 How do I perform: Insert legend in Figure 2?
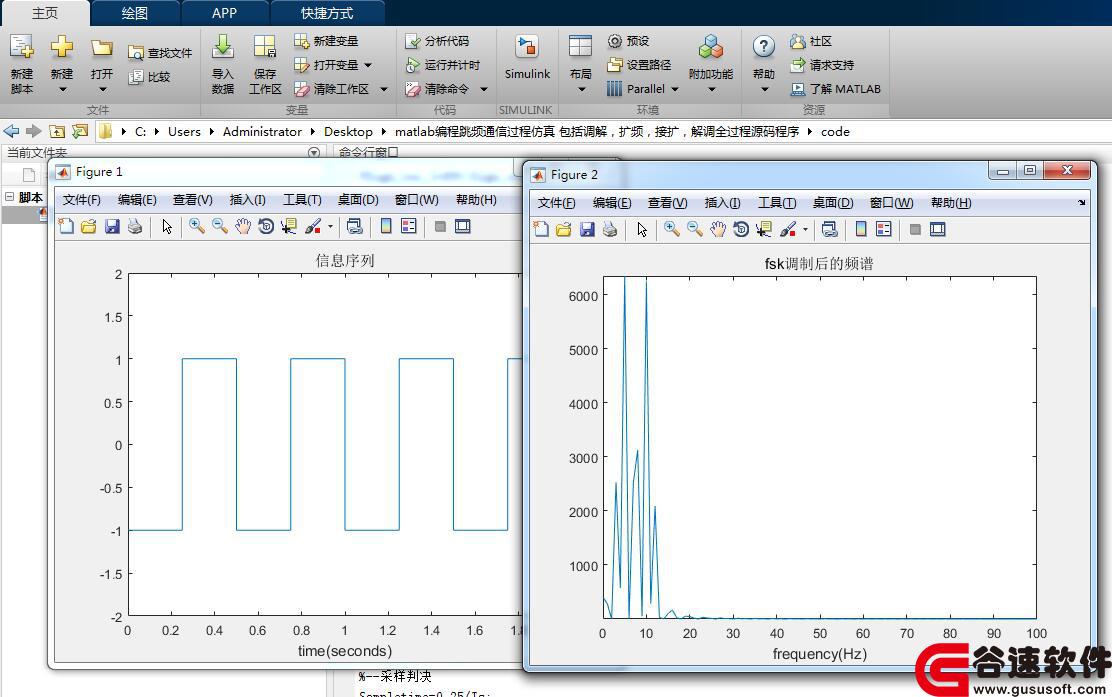point(884,229)
